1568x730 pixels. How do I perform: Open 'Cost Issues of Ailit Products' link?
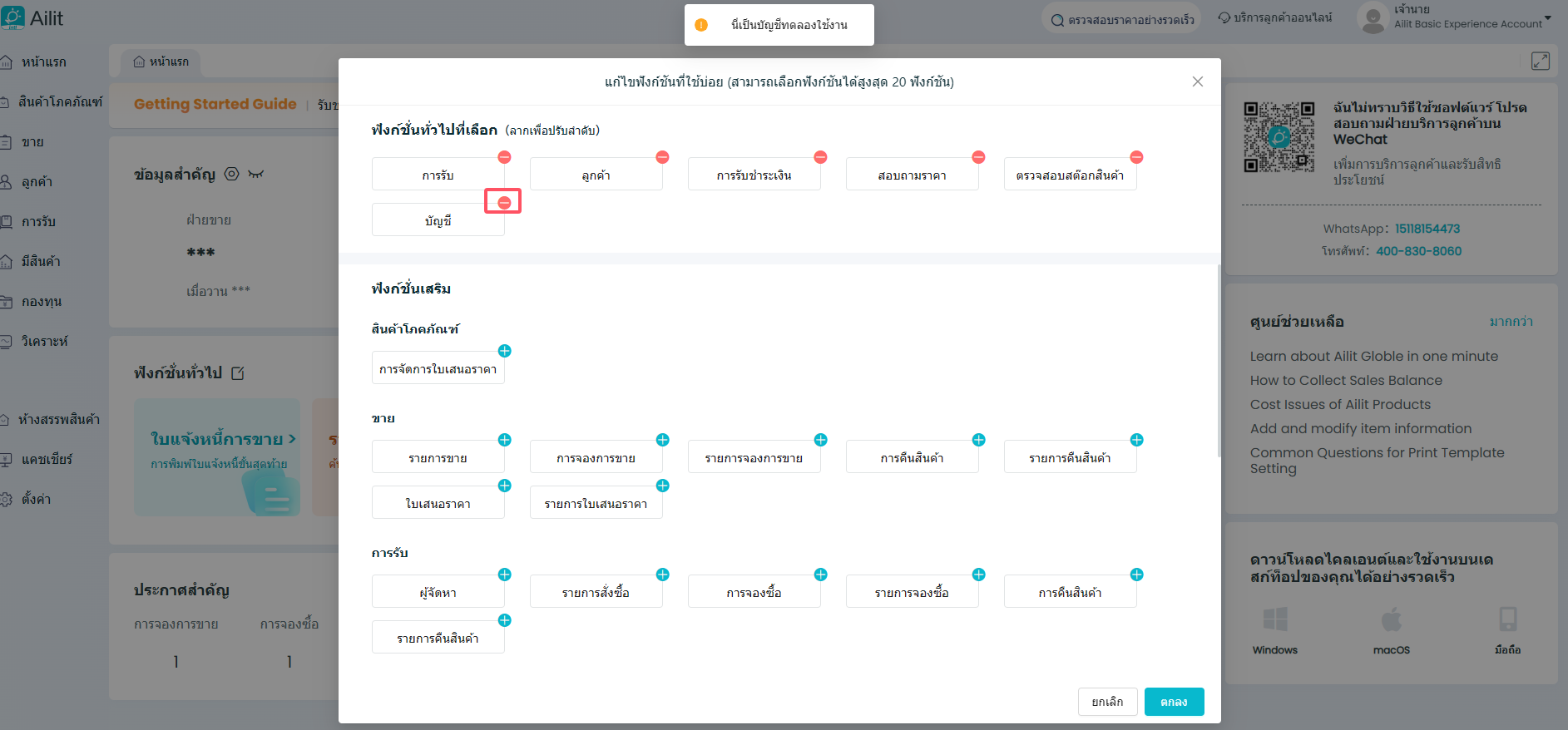[1340, 404]
